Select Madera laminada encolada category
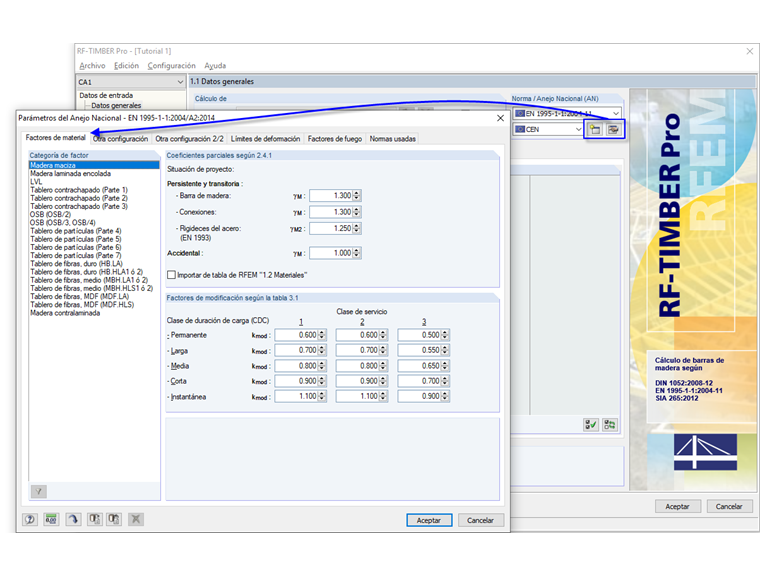Screen dimensions: 760x577 coord(94,174)
